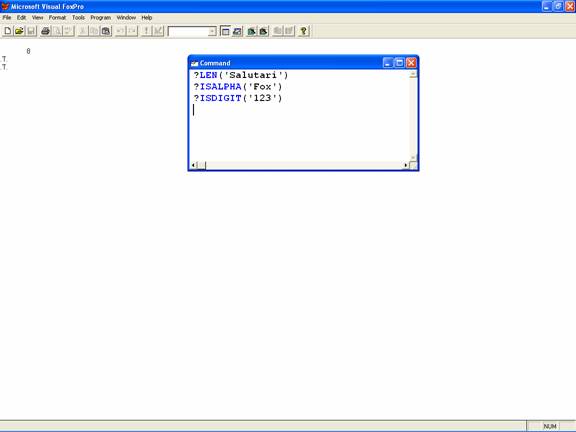Image resolution: width=576 pixels, height=432 pixels.
Task: Click the AutoForm toolbar icon
Action: tap(278, 31)
